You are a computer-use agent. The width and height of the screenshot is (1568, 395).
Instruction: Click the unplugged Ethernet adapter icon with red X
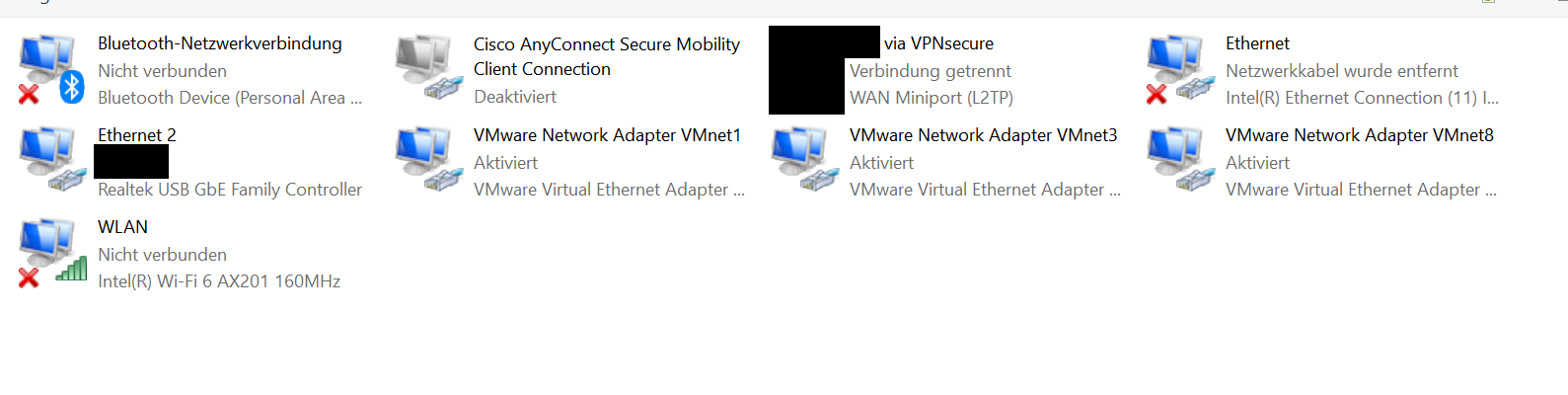coord(1179,69)
